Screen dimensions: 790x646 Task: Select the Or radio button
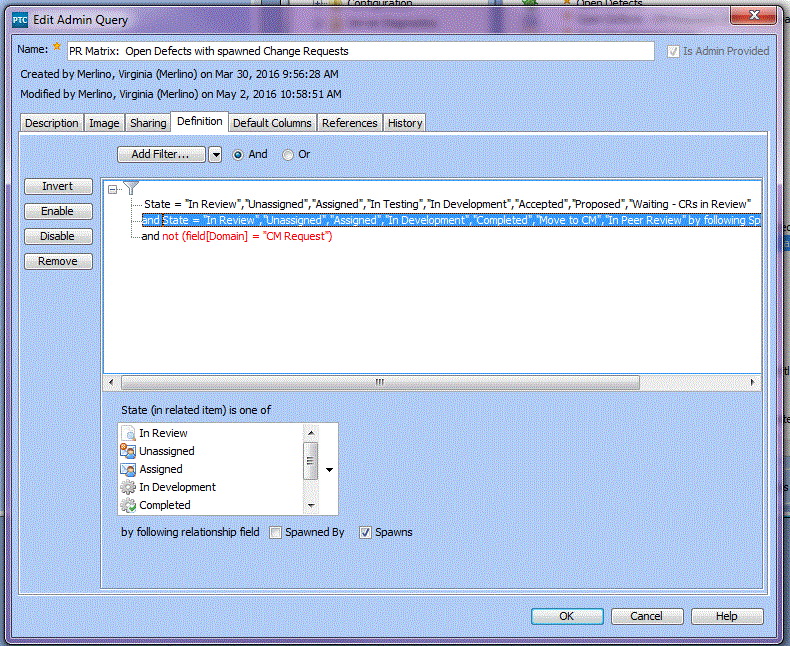click(288, 155)
